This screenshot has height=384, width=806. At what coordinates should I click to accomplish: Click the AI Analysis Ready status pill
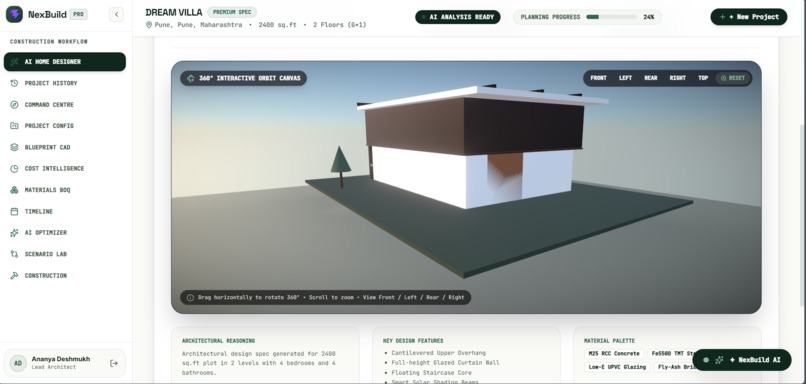457,17
